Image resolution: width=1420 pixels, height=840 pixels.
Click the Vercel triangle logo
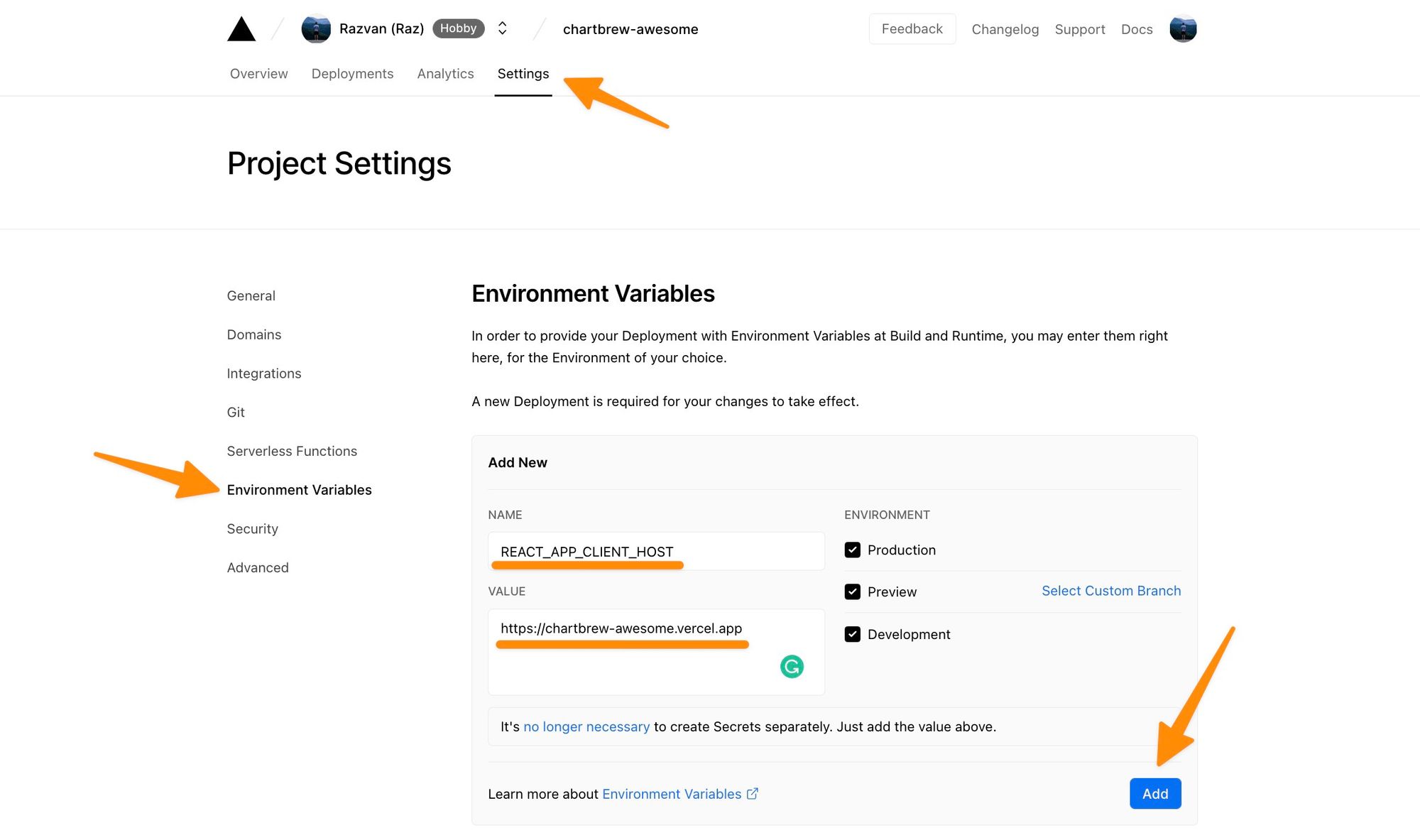click(241, 29)
